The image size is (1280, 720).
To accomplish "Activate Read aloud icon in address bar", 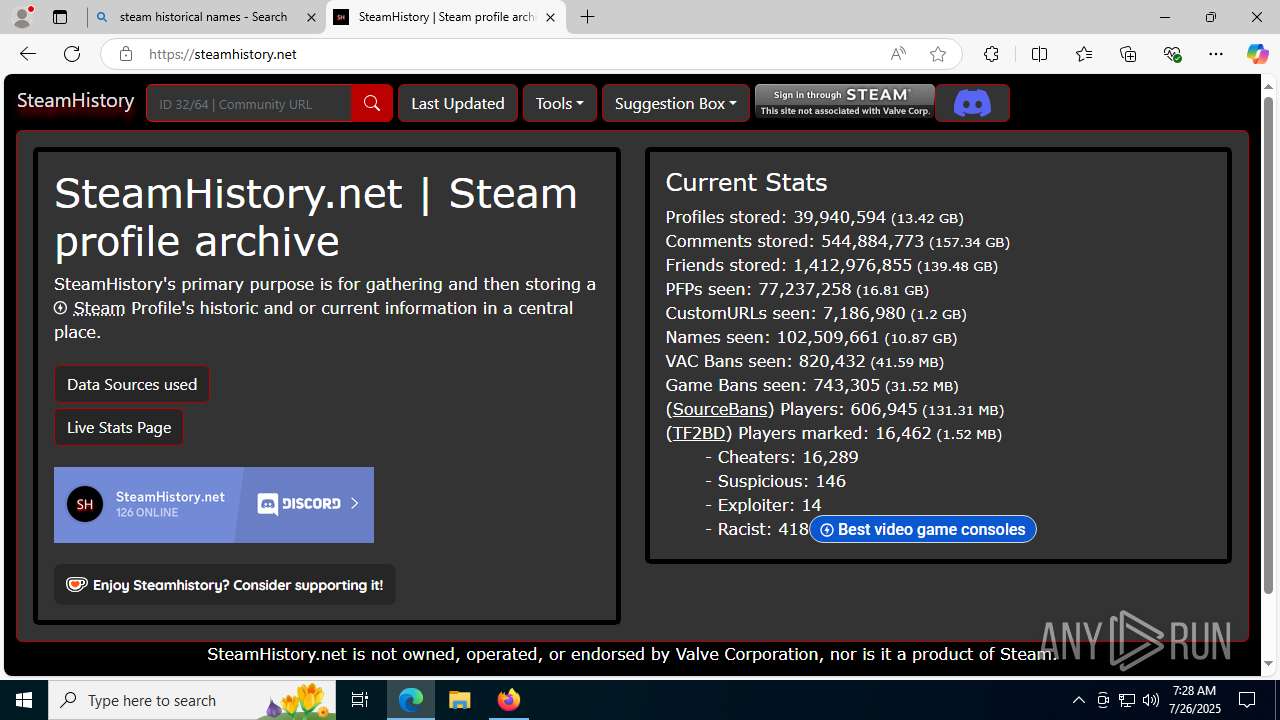I will pos(898,54).
